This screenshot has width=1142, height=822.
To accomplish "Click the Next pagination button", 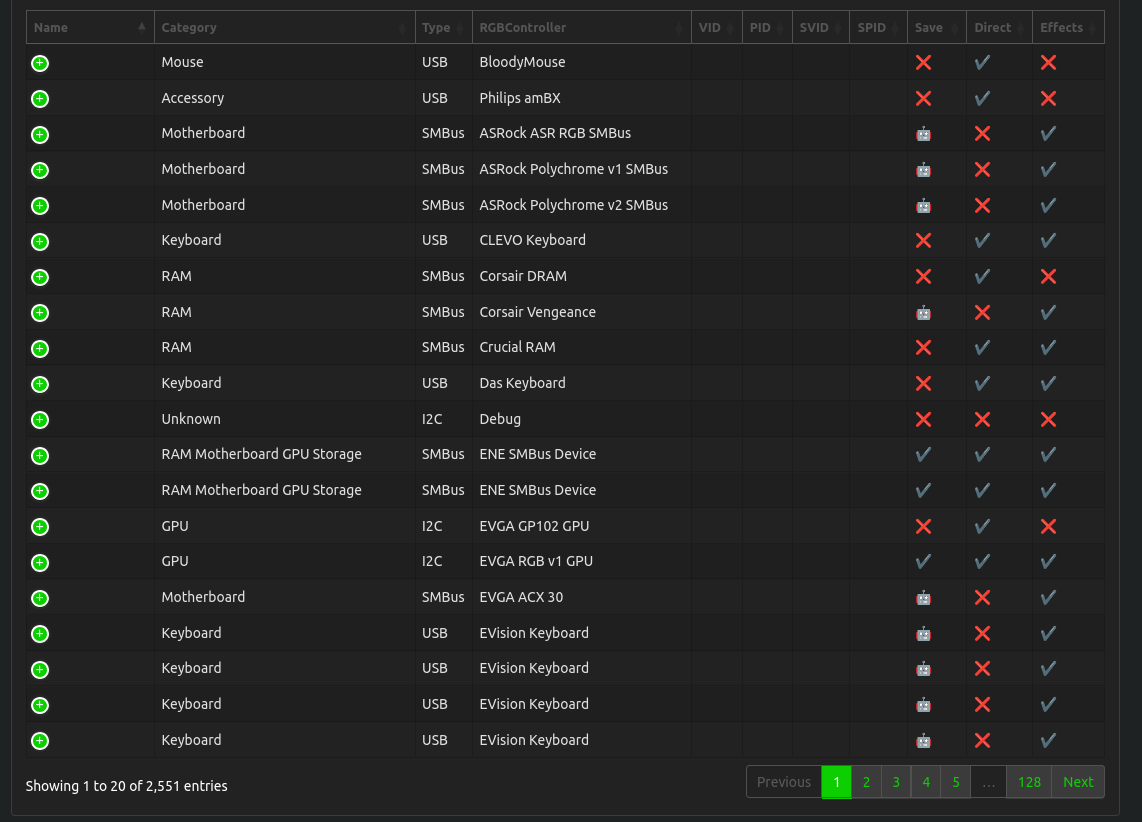I will coord(1078,782).
